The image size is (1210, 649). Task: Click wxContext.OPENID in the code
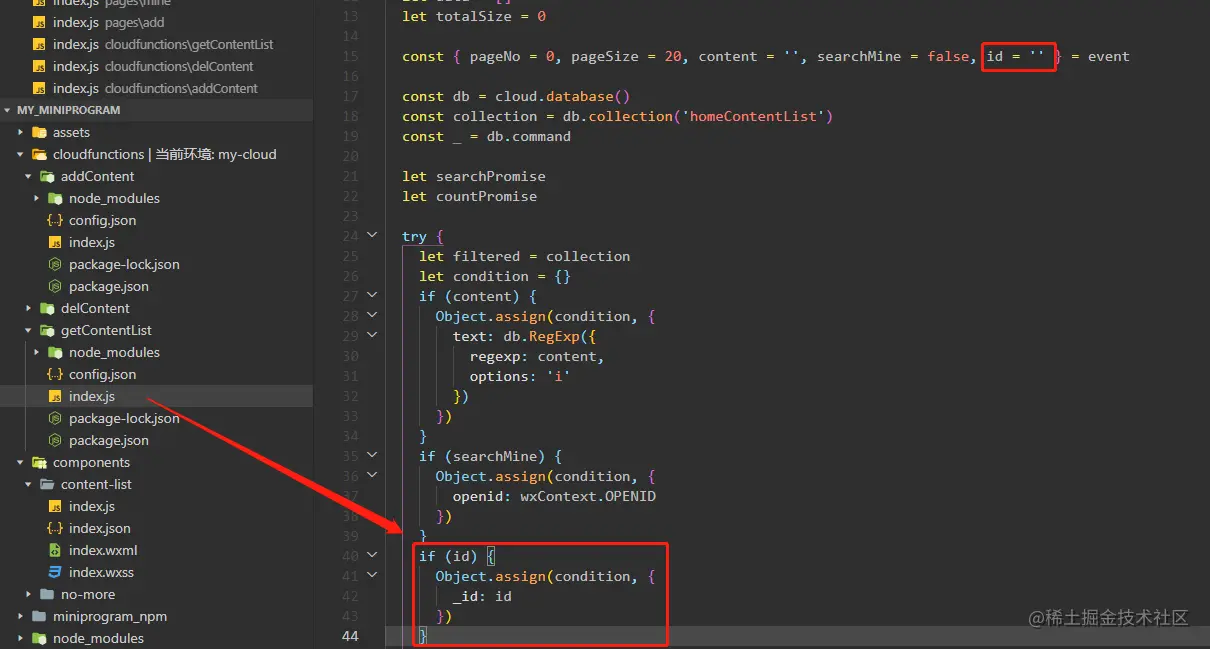point(588,496)
